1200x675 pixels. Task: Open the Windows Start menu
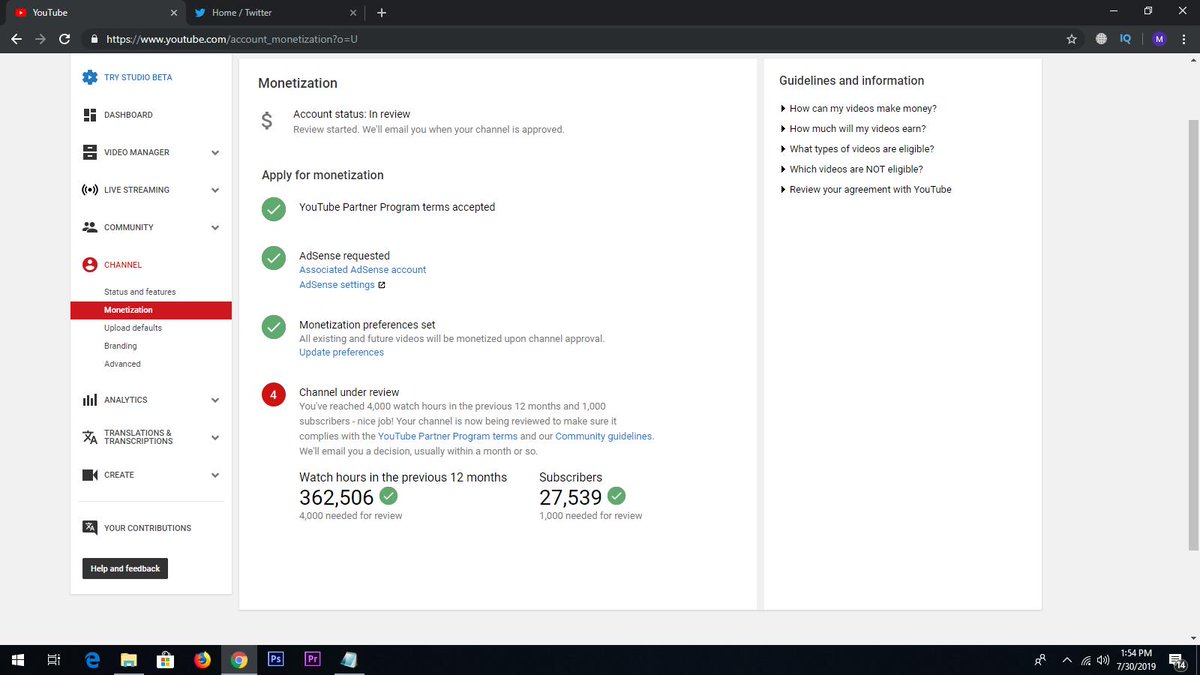click(17, 659)
